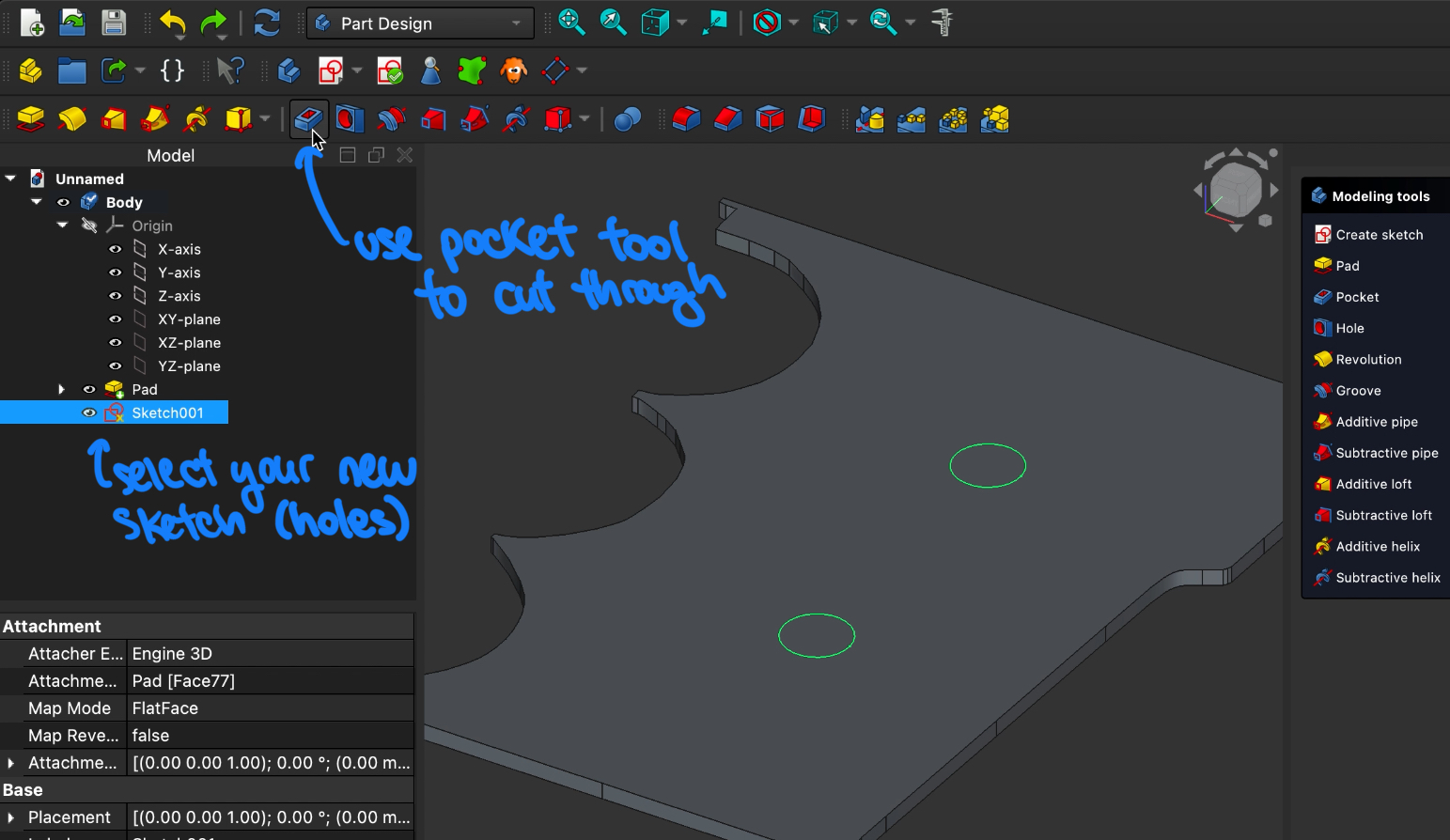
Task: Click the Save document icon
Action: pos(114,23)
